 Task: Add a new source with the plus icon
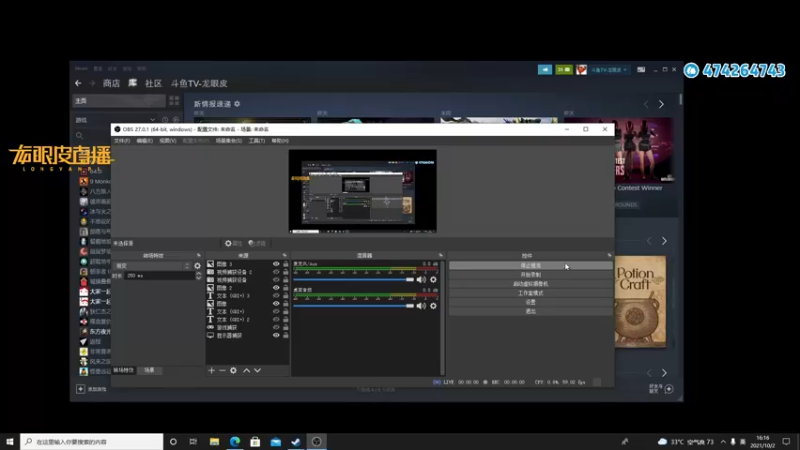pos(211,370)
